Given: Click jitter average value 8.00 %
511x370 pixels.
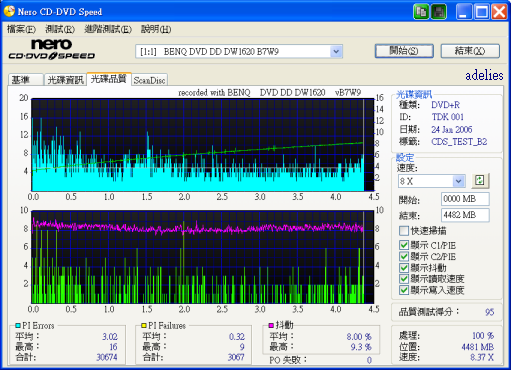Looking at the screenshot, I should point(359,337).
